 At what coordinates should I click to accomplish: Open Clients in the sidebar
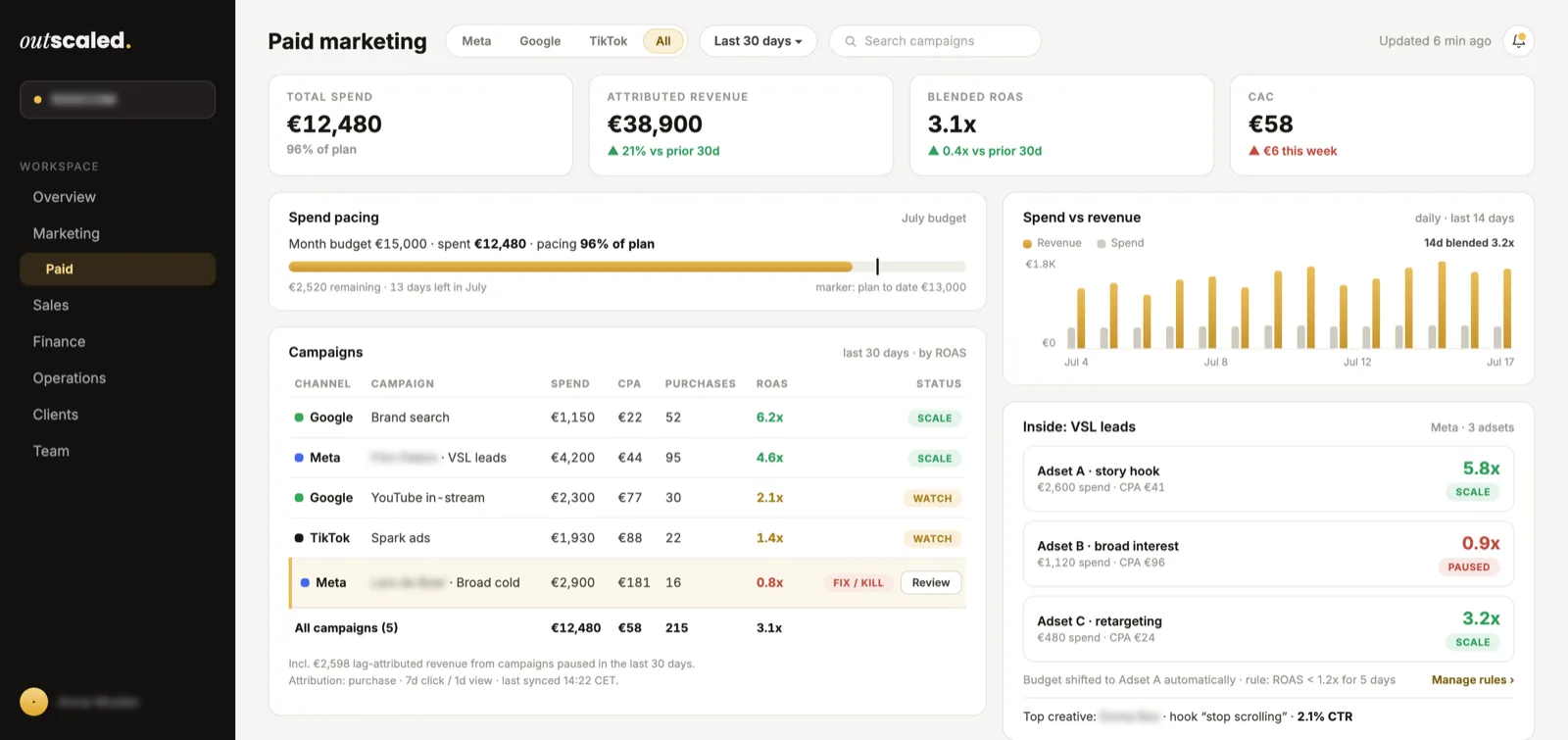[x=56, y=415]
